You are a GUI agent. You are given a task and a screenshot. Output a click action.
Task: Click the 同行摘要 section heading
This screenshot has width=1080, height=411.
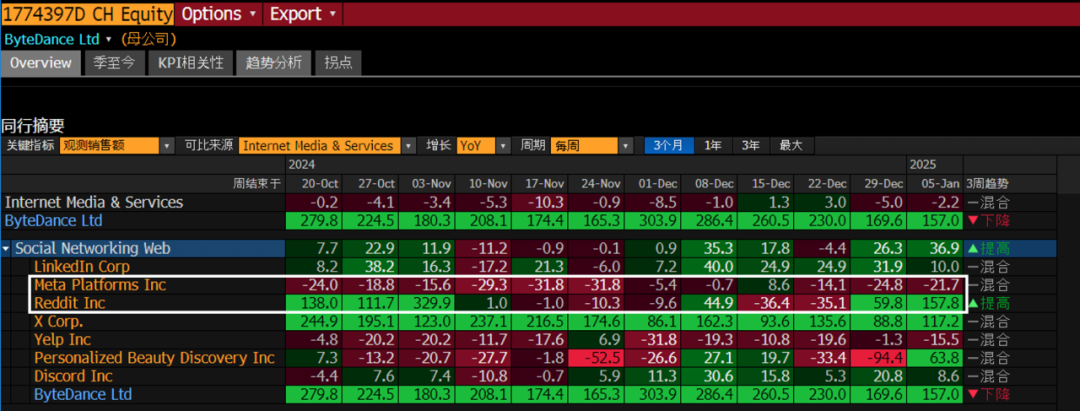tap(33, 125)
